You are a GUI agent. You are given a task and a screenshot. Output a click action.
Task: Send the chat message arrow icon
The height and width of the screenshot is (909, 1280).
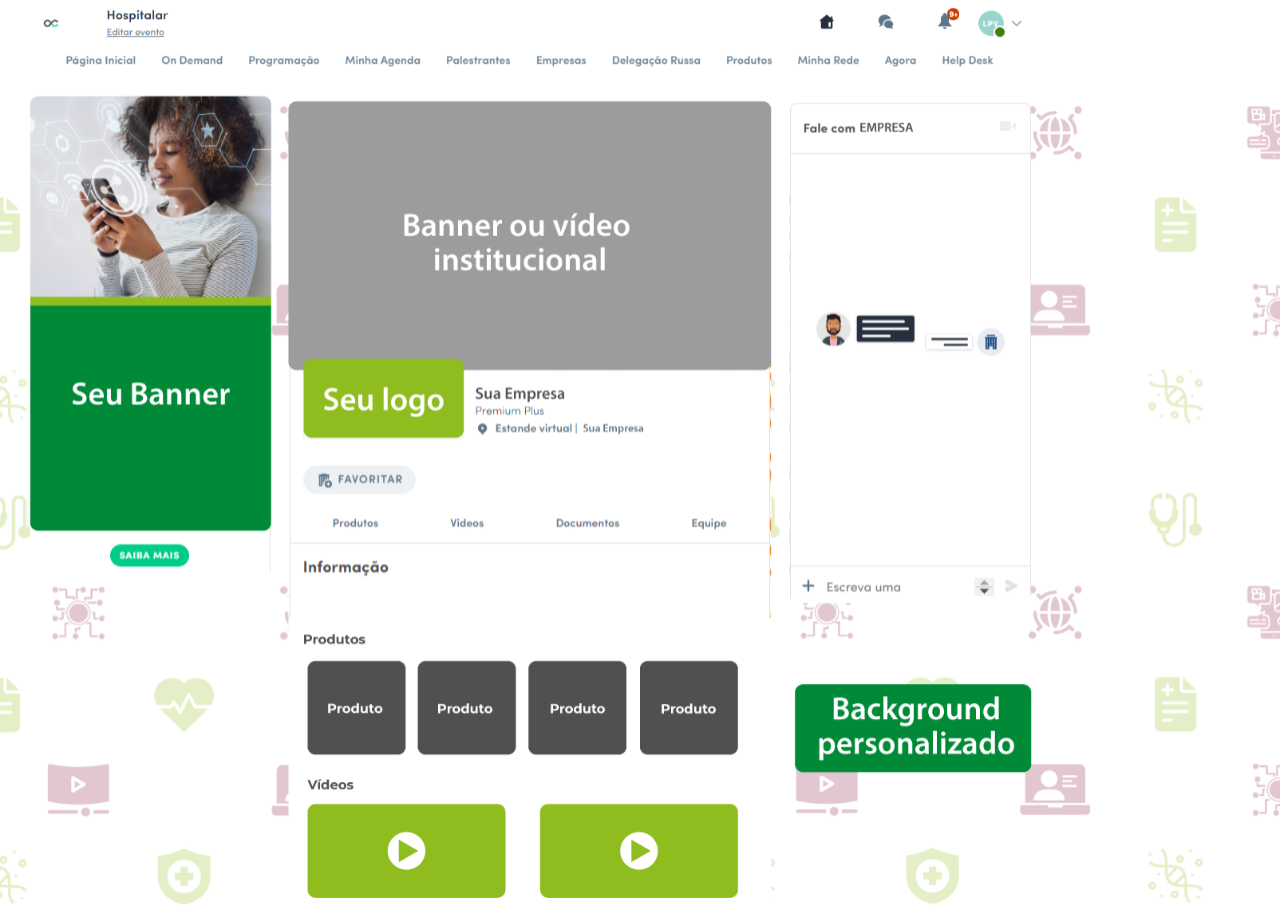click(1011, 586)
